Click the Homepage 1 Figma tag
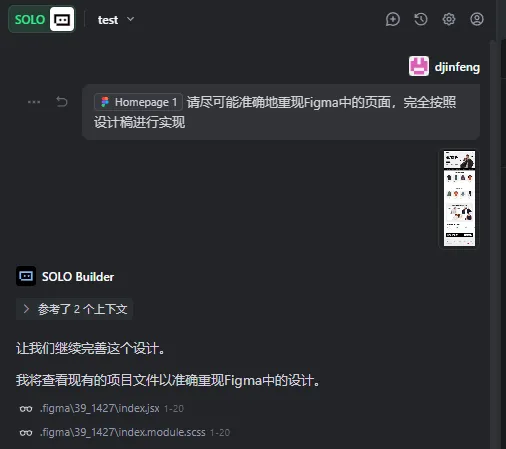Screen dimensions: 506x449 (x=138, y=102)
